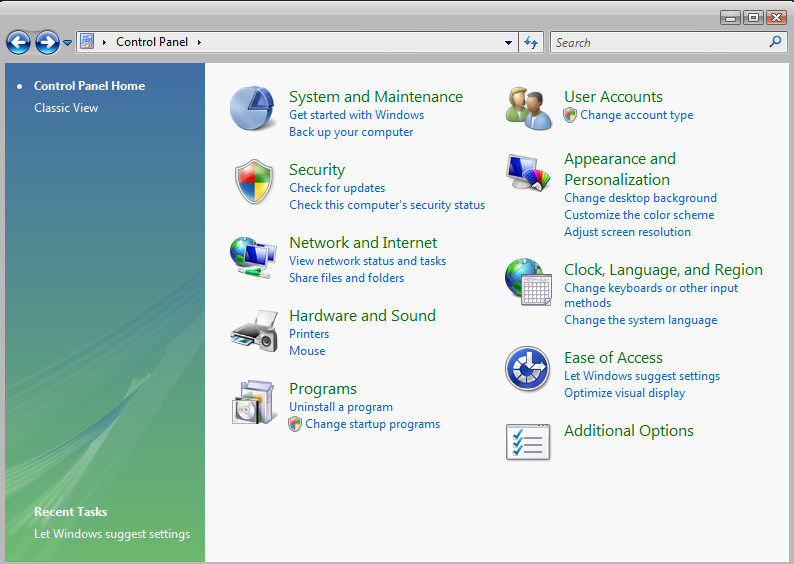Open the Network and Internet heading
794x564 pixels.
pyautogui.click(x=363, y=243)
